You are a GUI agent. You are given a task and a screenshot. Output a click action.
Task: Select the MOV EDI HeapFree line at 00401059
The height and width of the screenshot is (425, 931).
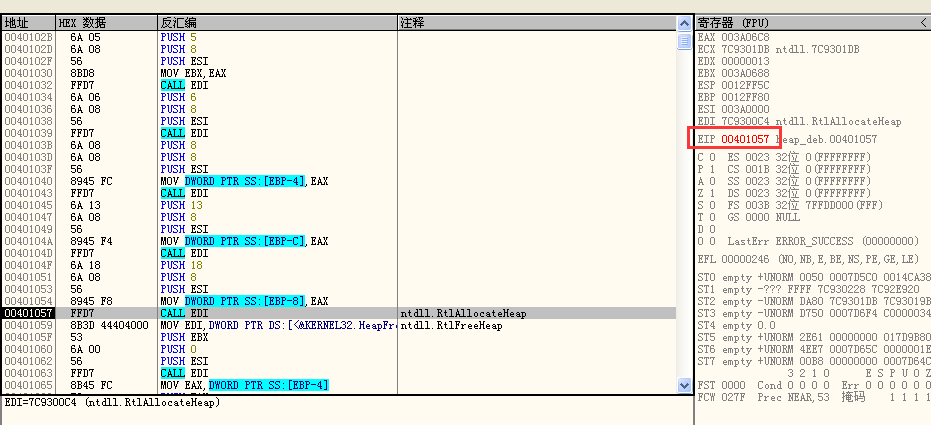point(300,325)
